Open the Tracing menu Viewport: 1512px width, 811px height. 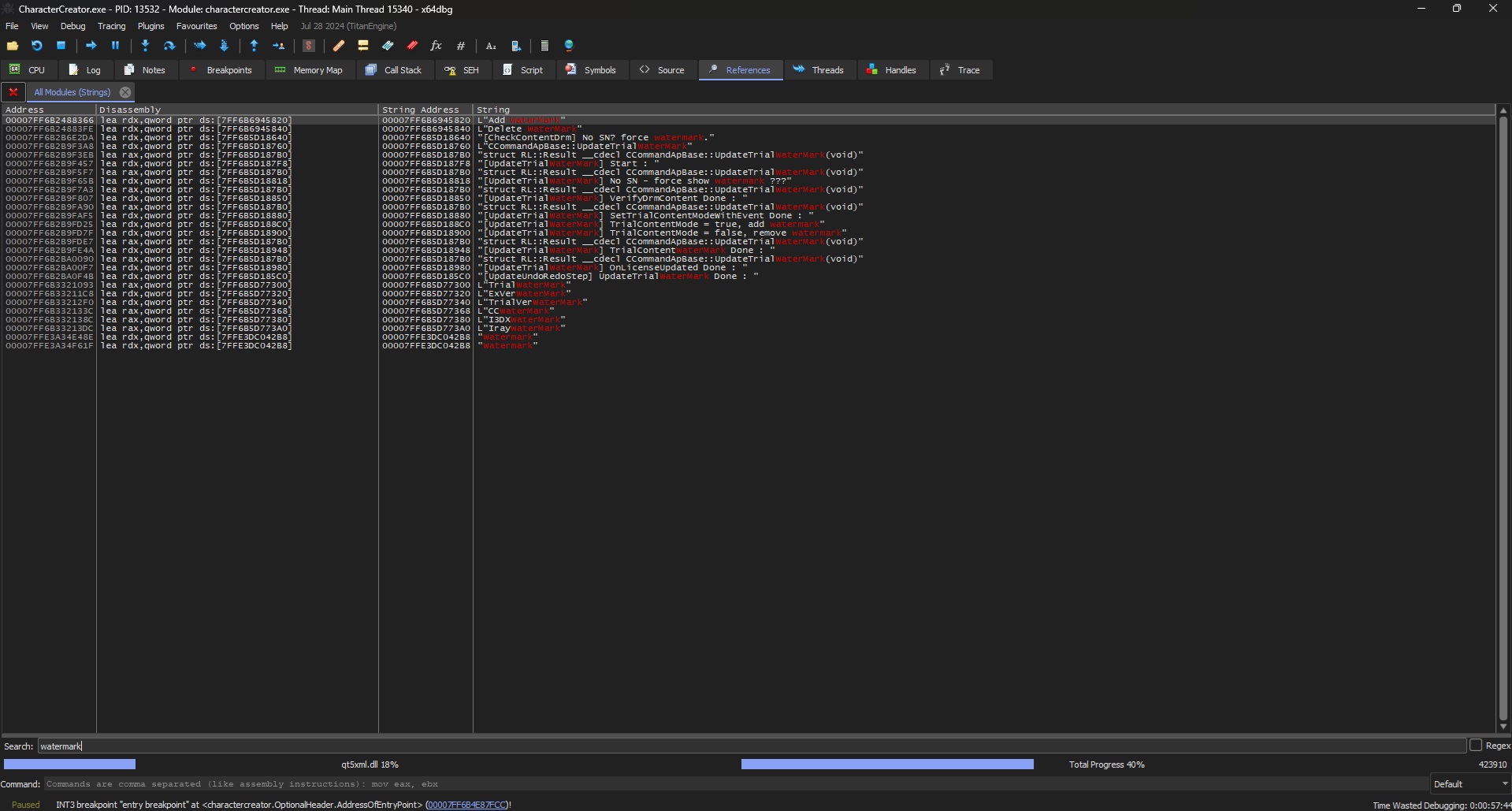[x=111, y=26]
